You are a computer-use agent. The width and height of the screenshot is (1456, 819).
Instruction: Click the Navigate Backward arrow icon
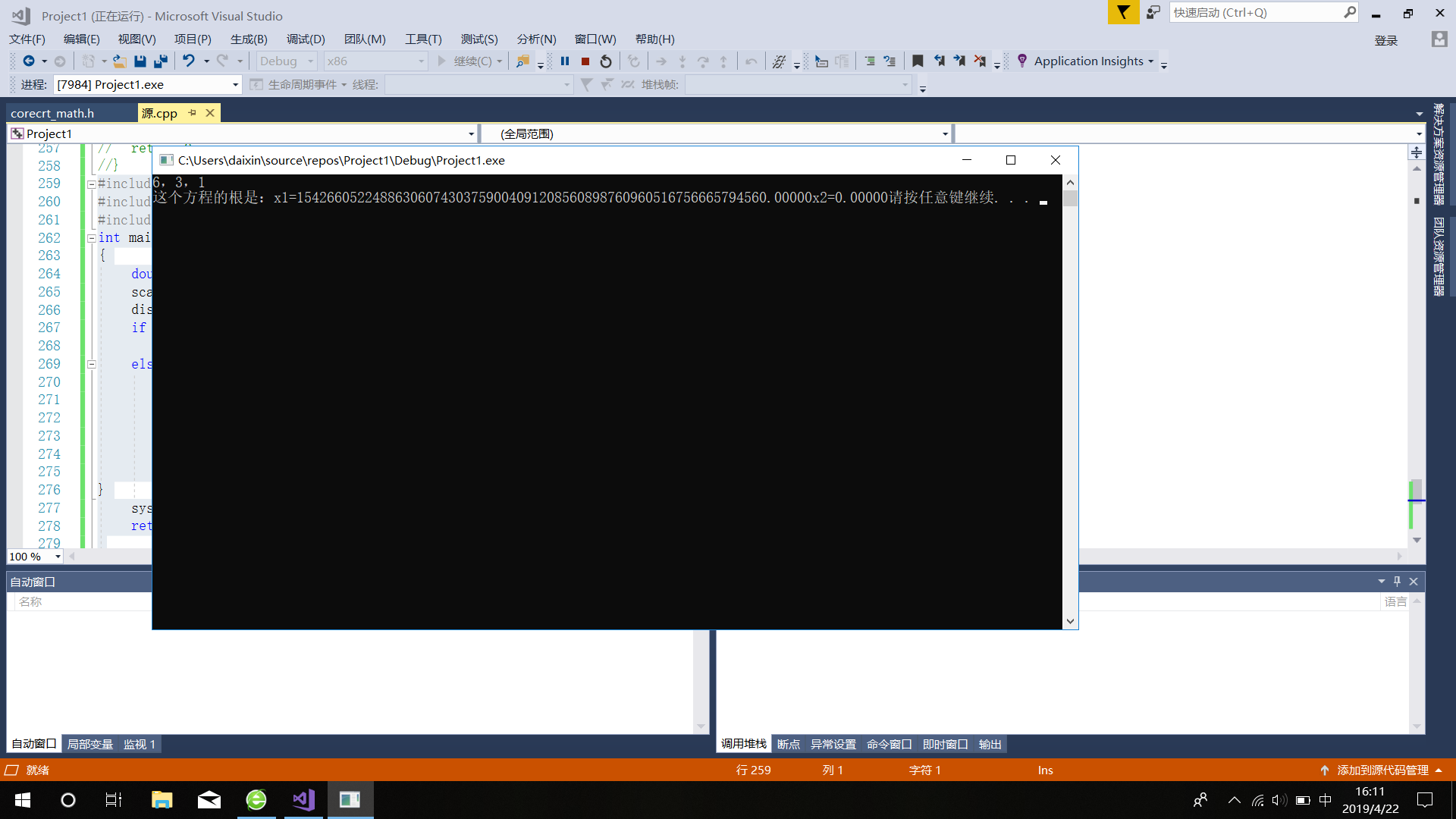click(x=29, y=61)
